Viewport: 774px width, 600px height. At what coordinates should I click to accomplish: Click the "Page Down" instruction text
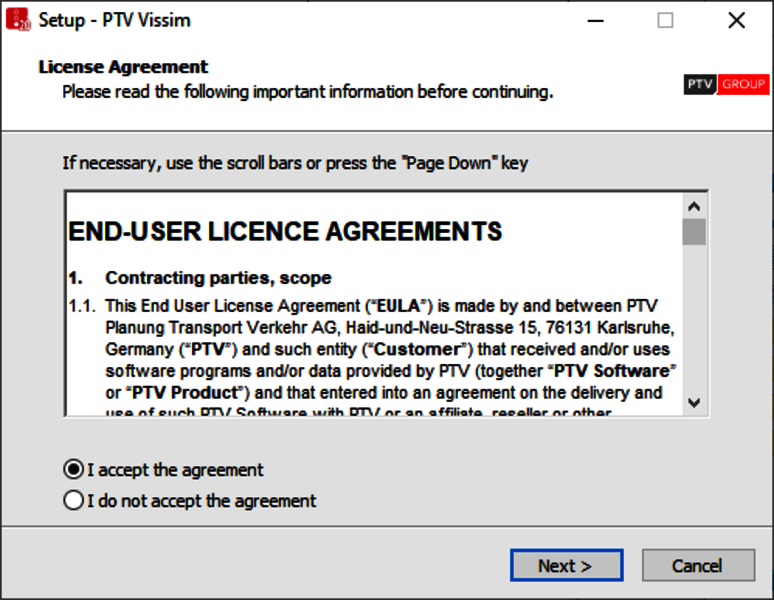point(295,162)
